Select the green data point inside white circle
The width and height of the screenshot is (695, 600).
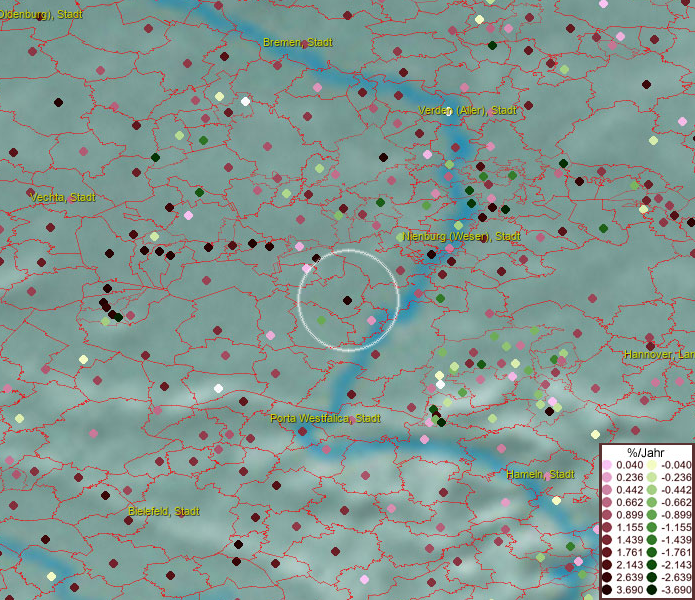coord(321,320)
